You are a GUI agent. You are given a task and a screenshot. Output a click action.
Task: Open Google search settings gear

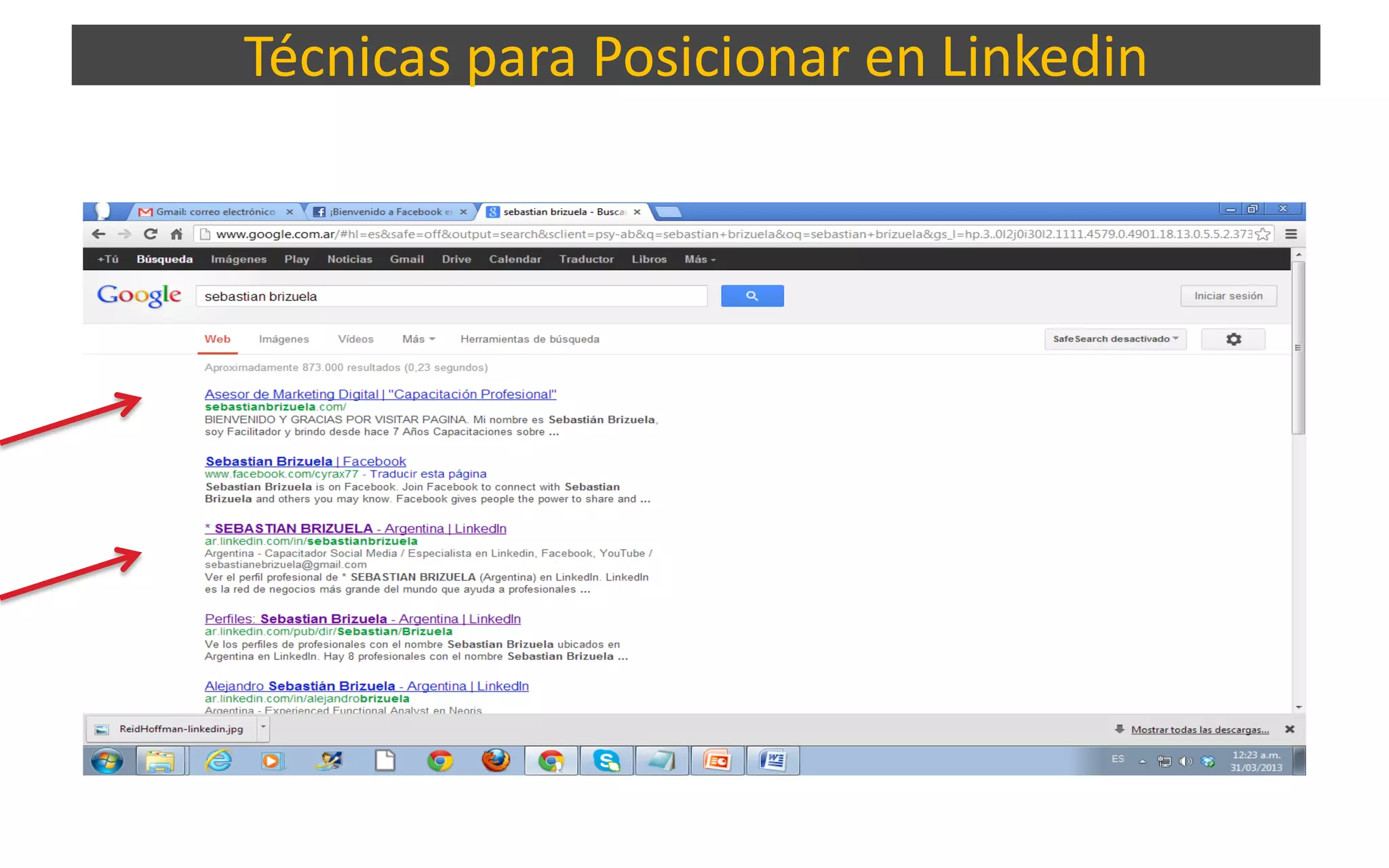coord(1233,339)
